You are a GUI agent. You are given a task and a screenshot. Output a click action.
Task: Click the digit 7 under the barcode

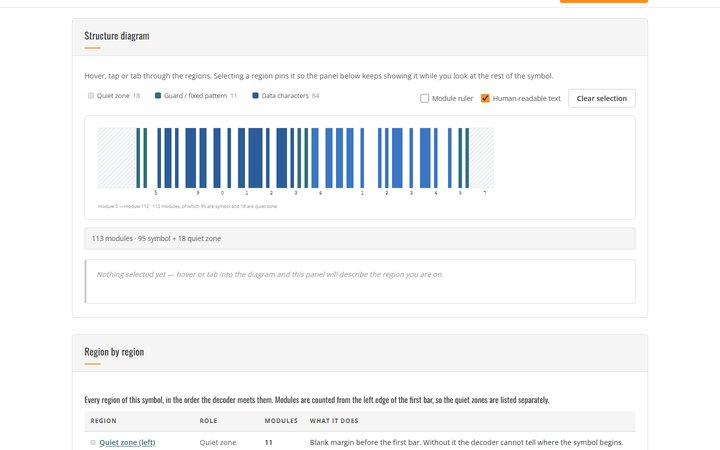pyautogui.click(x=484, y=193)
